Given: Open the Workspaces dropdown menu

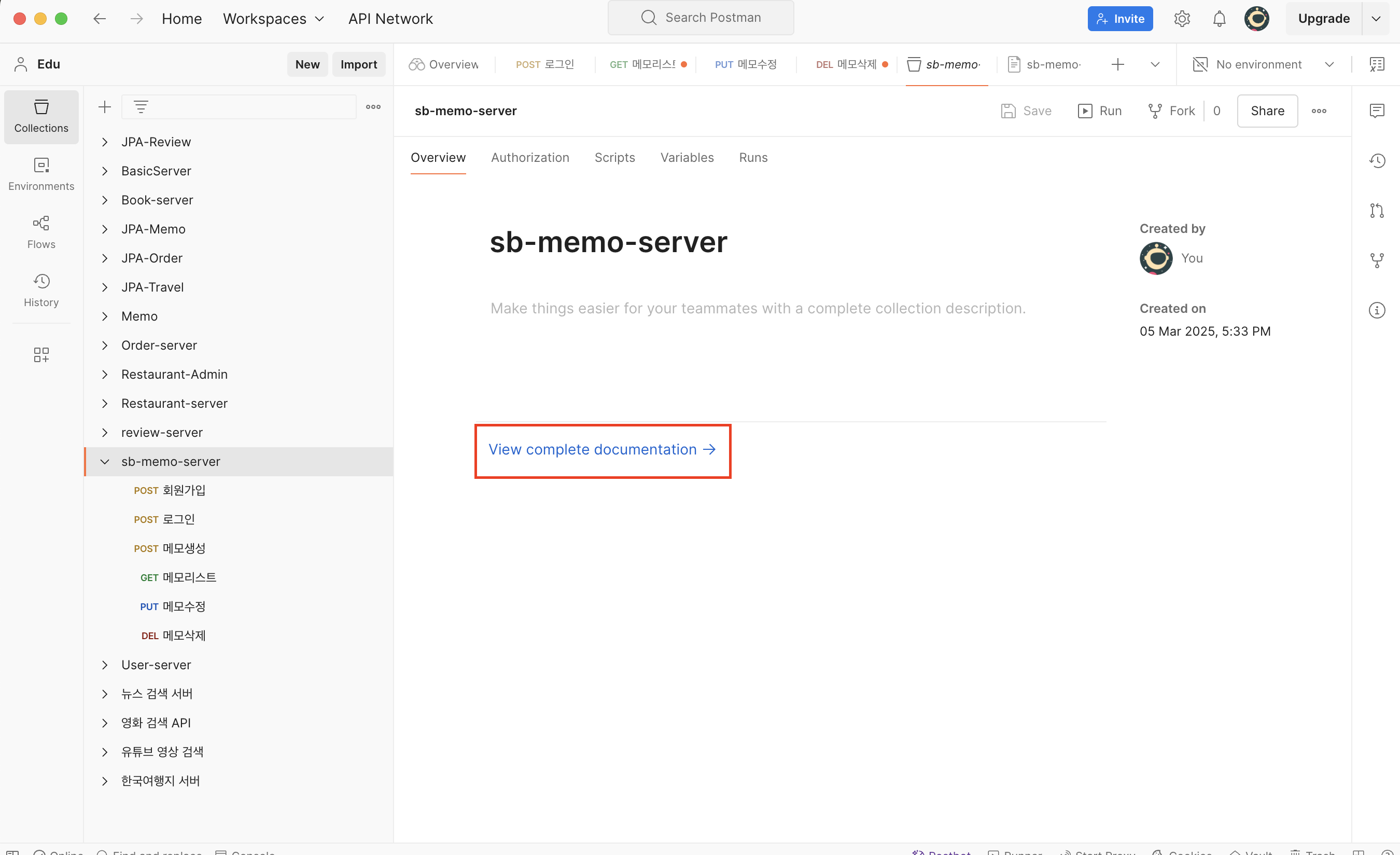Looking at the screenshot, I should tap(273, 19).
